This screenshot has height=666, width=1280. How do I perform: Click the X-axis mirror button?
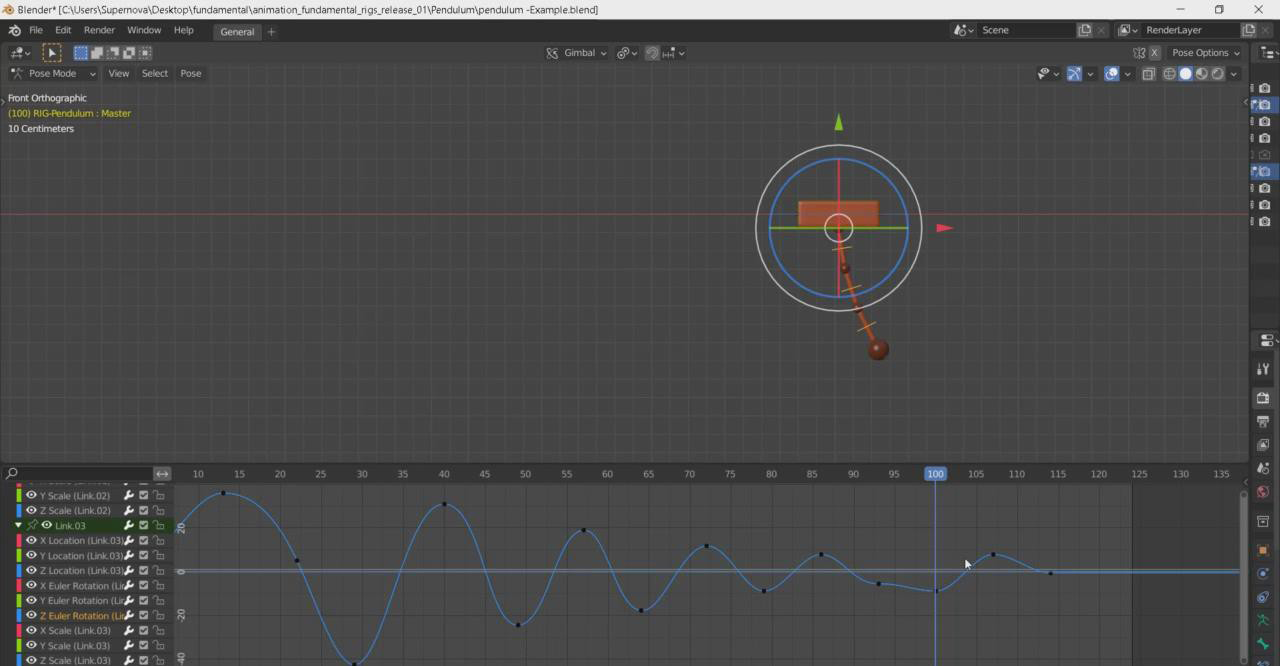(1153, 53)
